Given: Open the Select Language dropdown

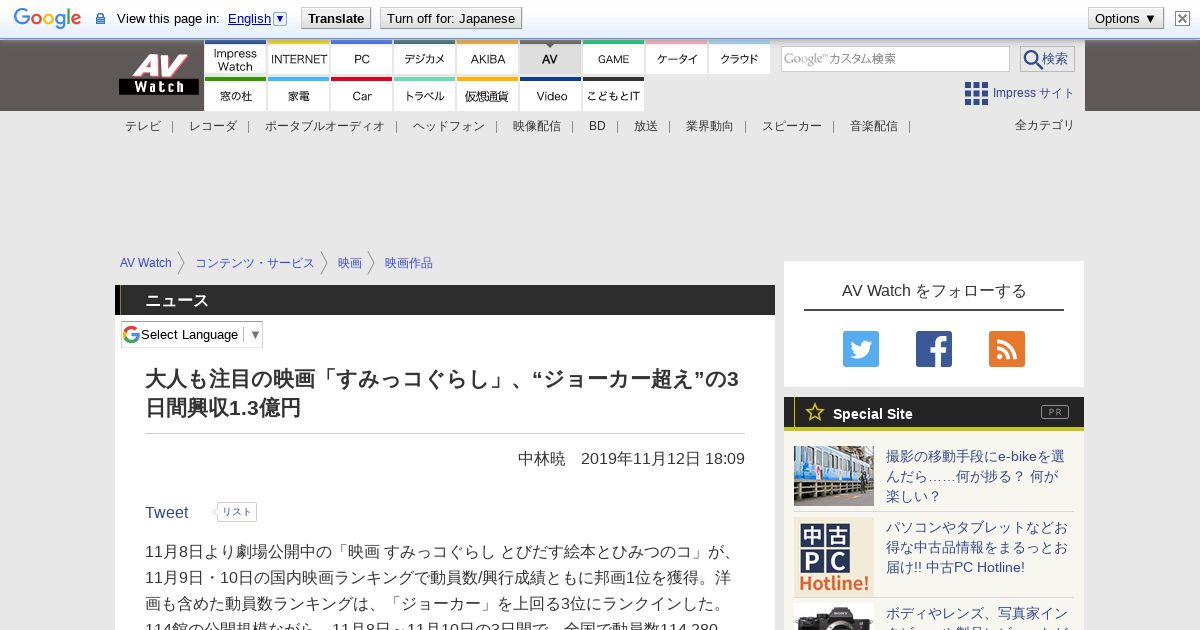Looking at the screenshot, I should coord(192,334).
